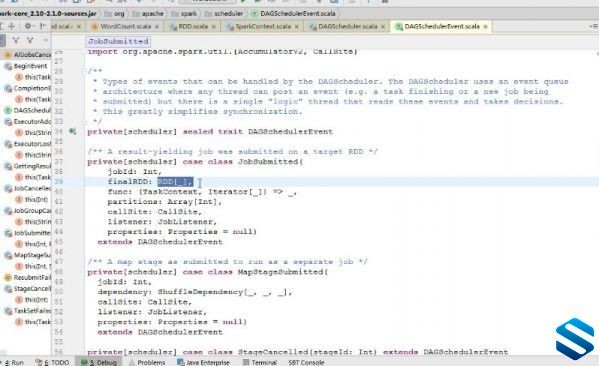The image size is (599, 366).
Task: Click the DAGSchedulerEvent.scala navigation bar item
Action: tap(293, 14)
